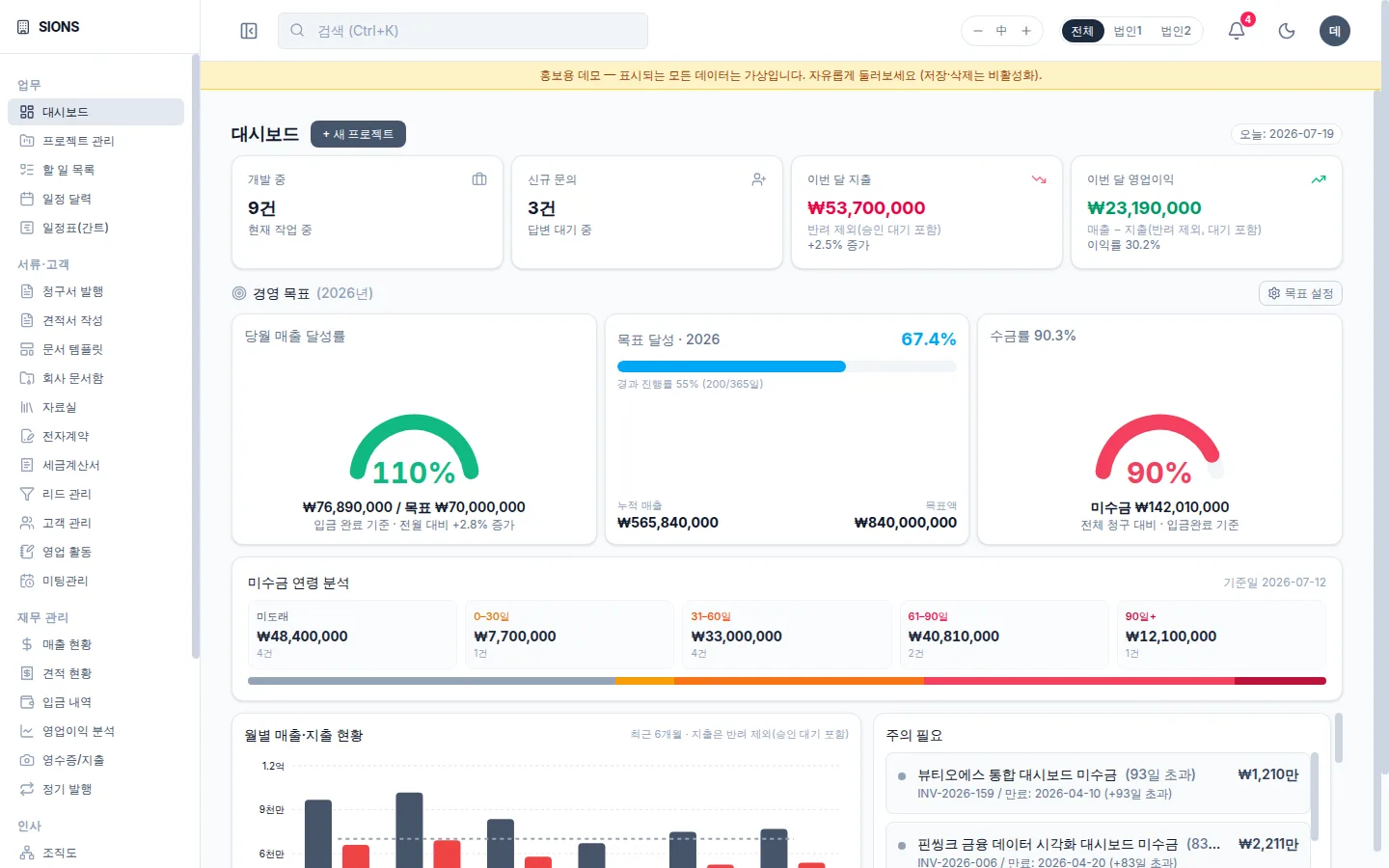Image resolution: width=1389 pixels, height=868 pixels.
Task: Open the 이번 달 지출 card
Action: (927, 212)
